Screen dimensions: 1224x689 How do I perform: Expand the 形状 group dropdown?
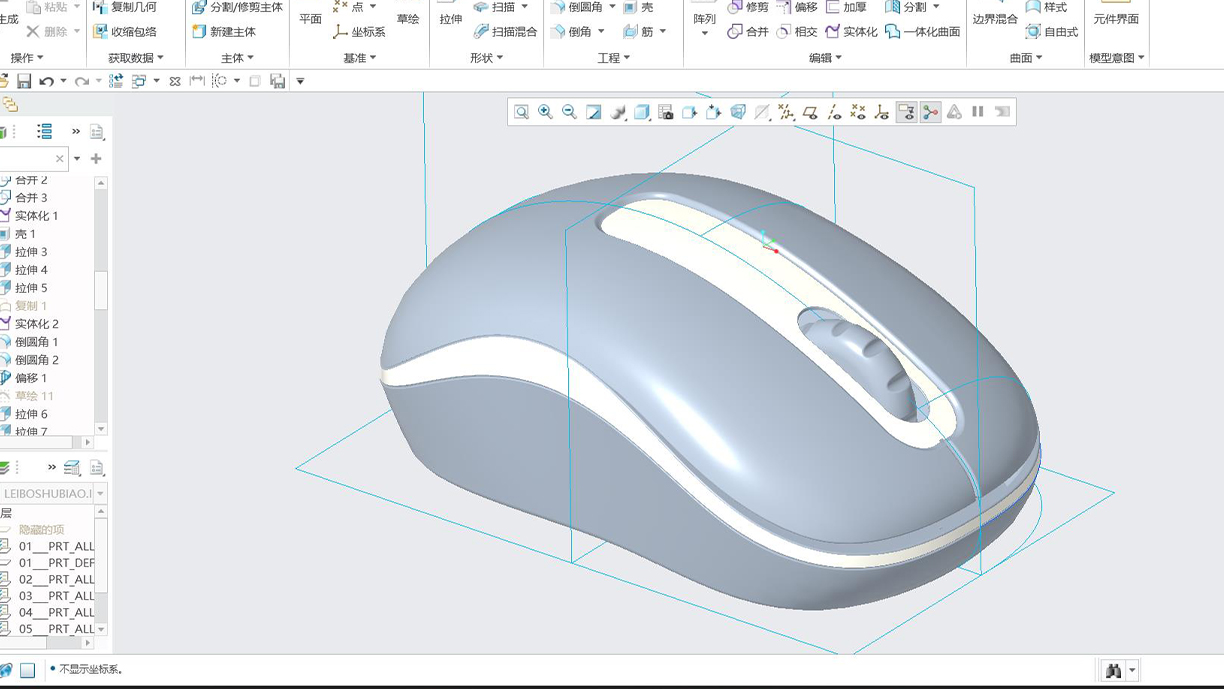tap(487, 58)
